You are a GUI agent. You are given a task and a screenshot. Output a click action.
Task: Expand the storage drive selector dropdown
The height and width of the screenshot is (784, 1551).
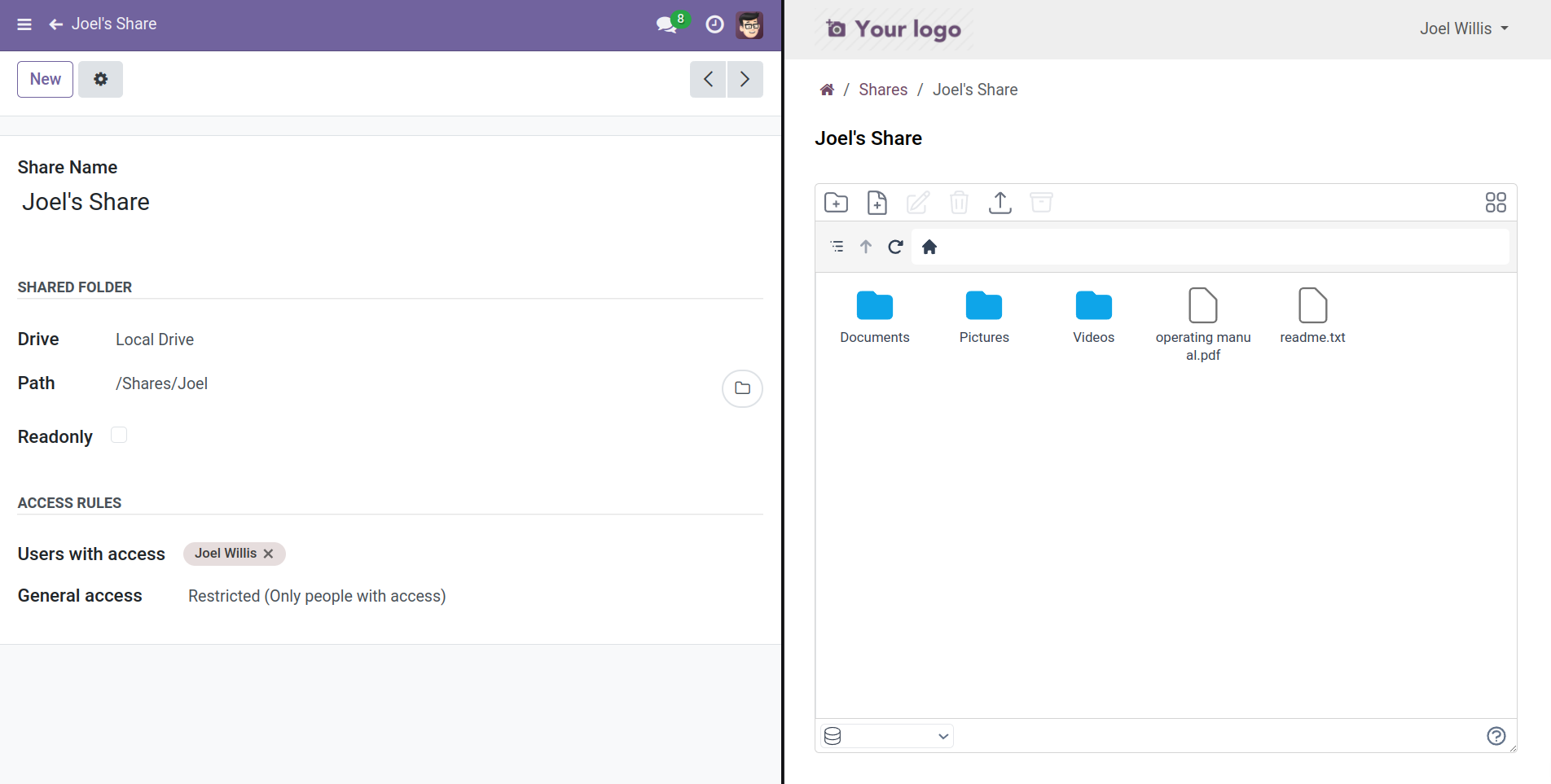887,736
